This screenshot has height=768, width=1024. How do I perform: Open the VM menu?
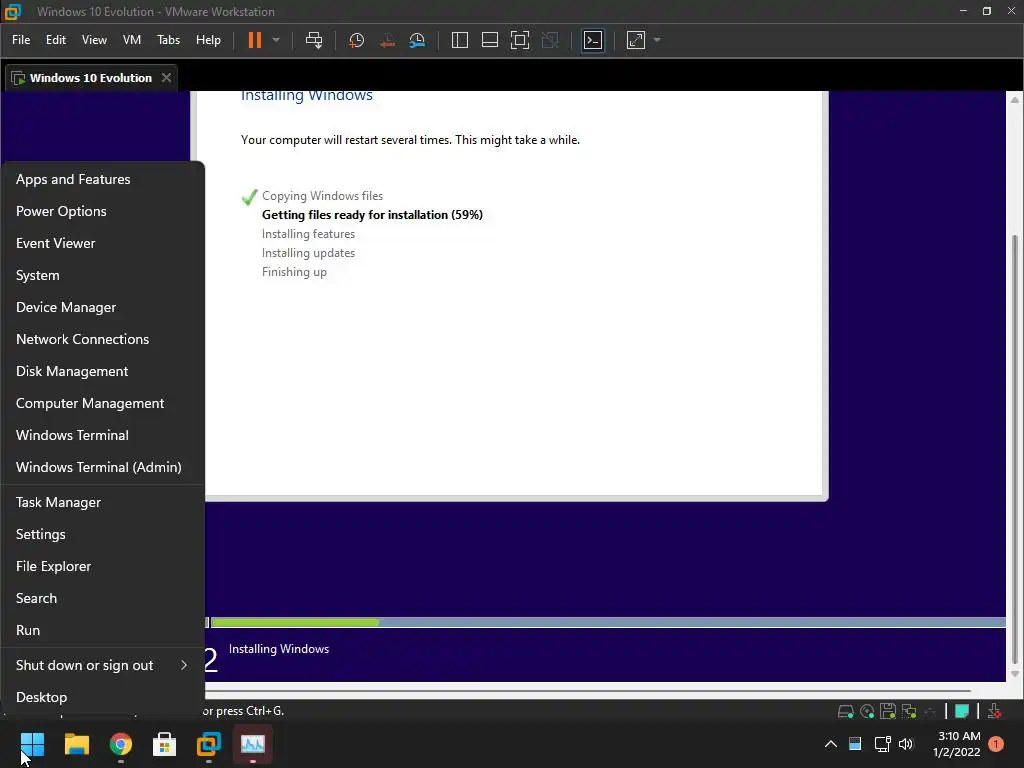(132, 40)
